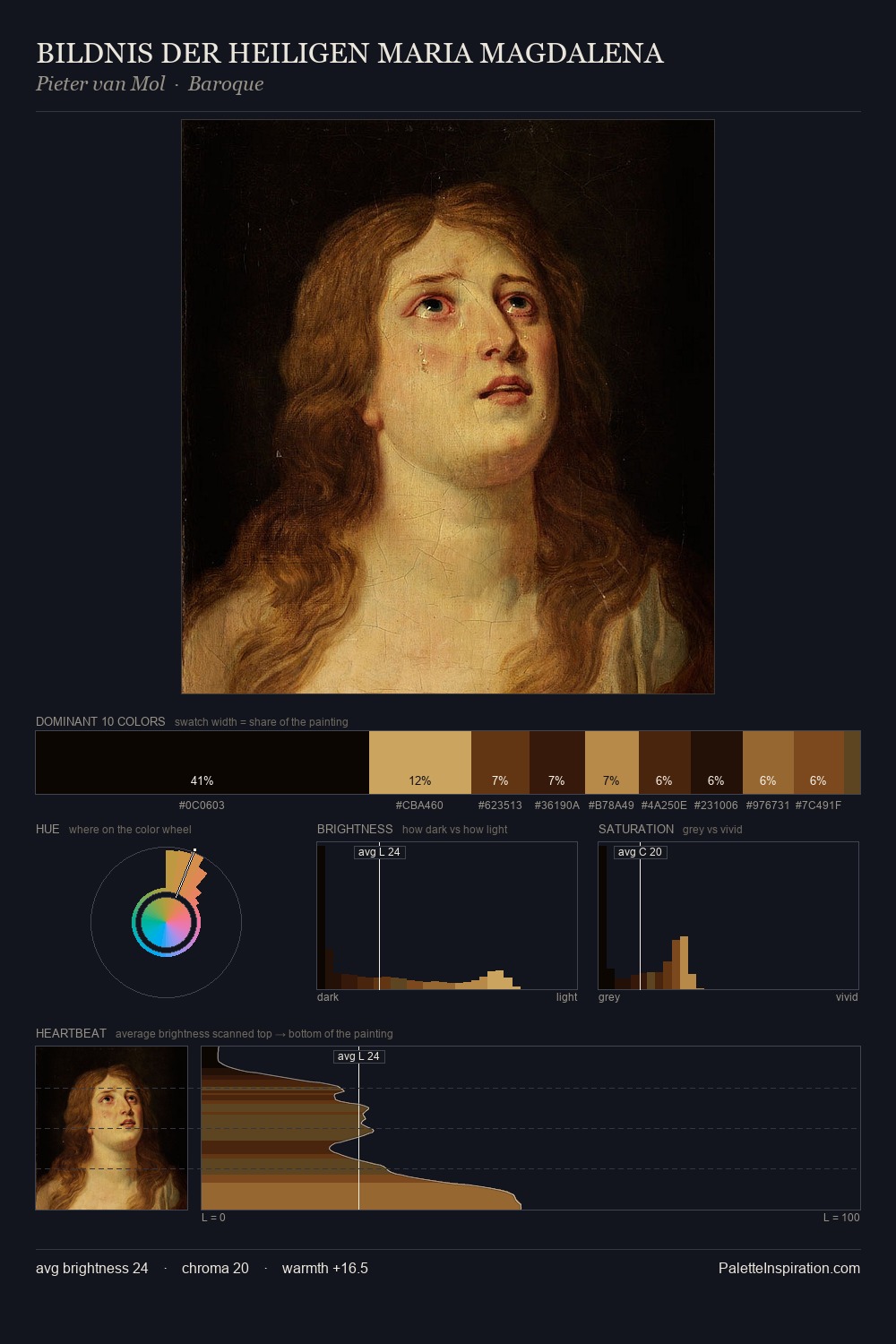Click the 'light' axis label
The image size is (896, 1344).
click(x=567, y=997)
